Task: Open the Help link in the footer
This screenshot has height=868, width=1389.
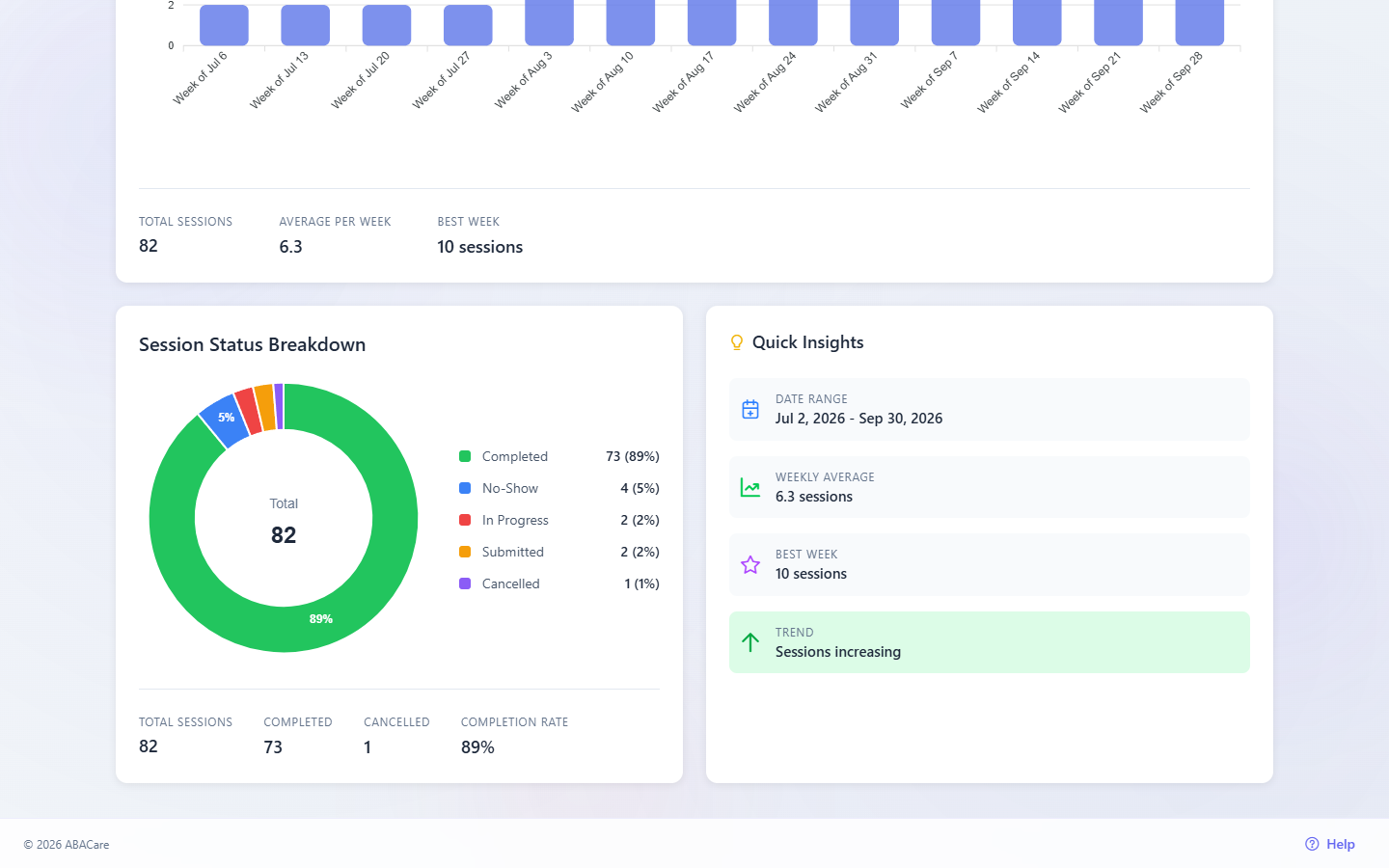Action: [1330, 844]
